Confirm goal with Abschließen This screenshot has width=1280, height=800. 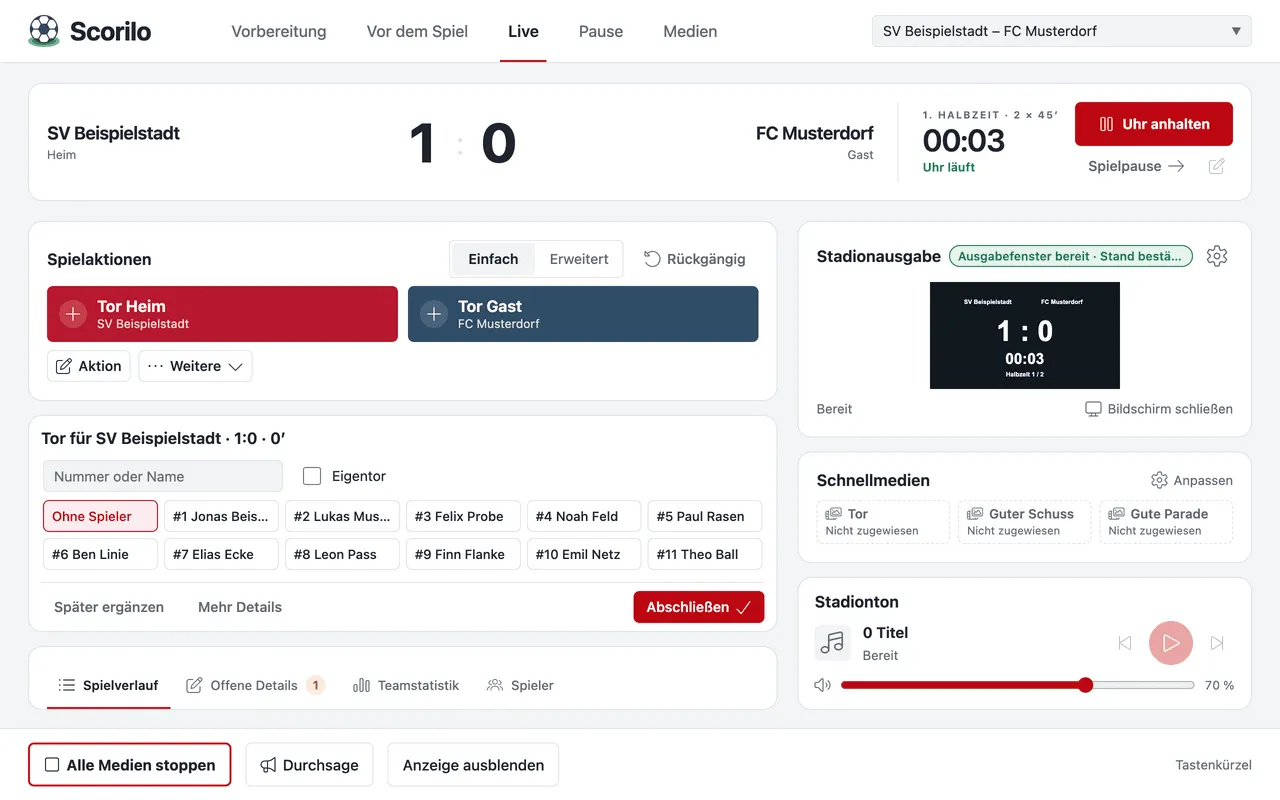click(699, 607)
